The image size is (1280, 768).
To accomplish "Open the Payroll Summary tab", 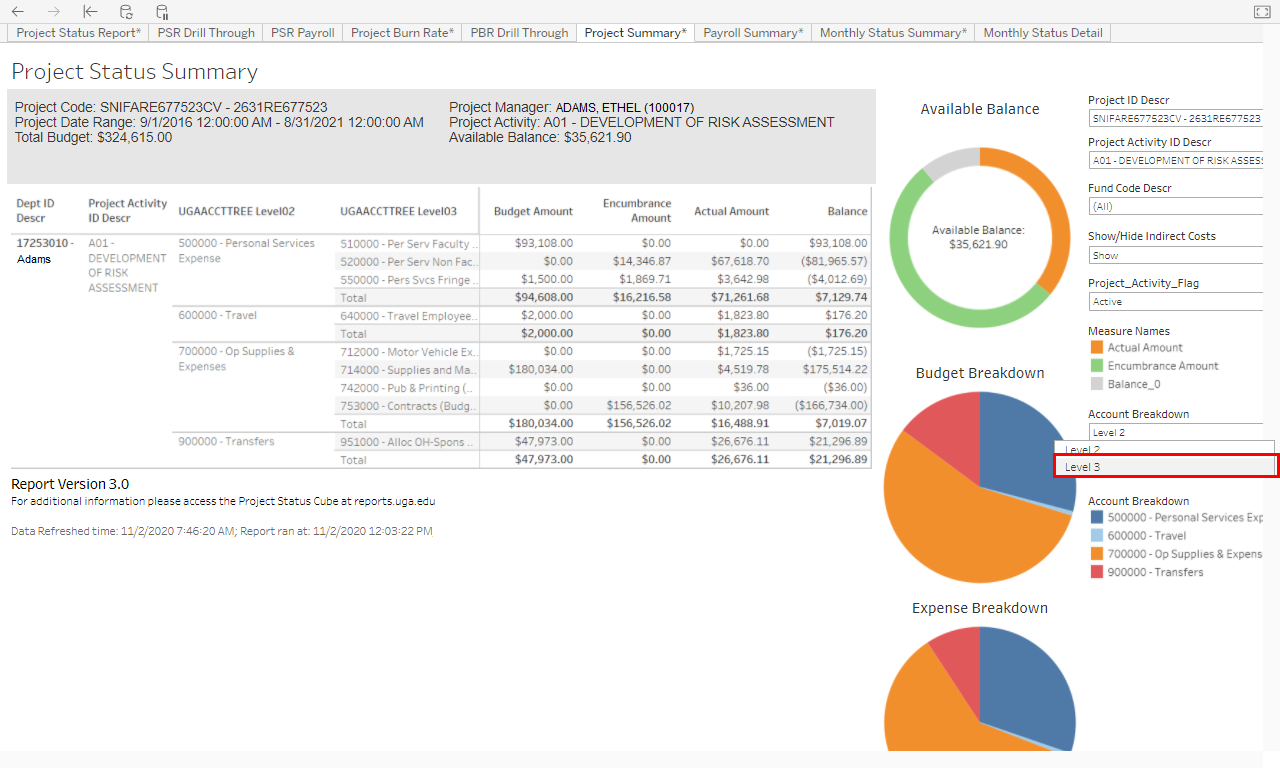I will (753, 33).
